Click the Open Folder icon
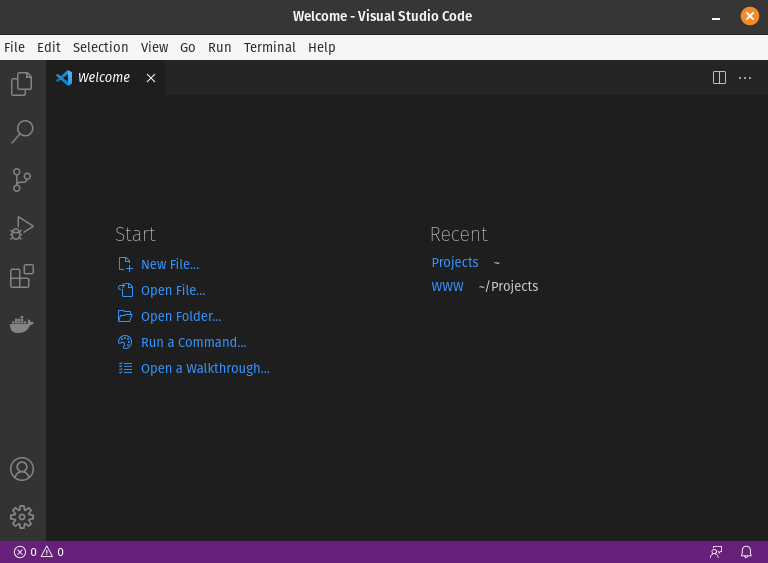This screenshot has width=768, height=563. click(x=125, y=316)
